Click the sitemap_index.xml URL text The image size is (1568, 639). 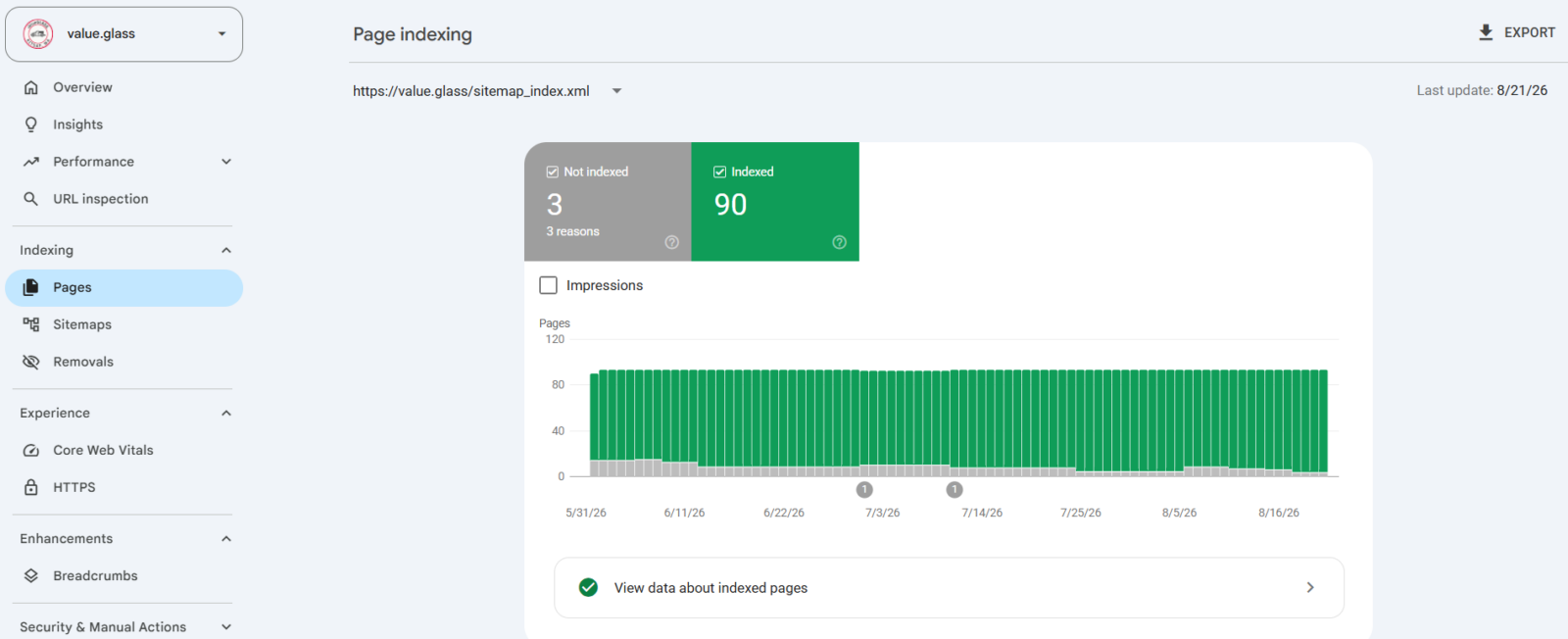point(471,91)
